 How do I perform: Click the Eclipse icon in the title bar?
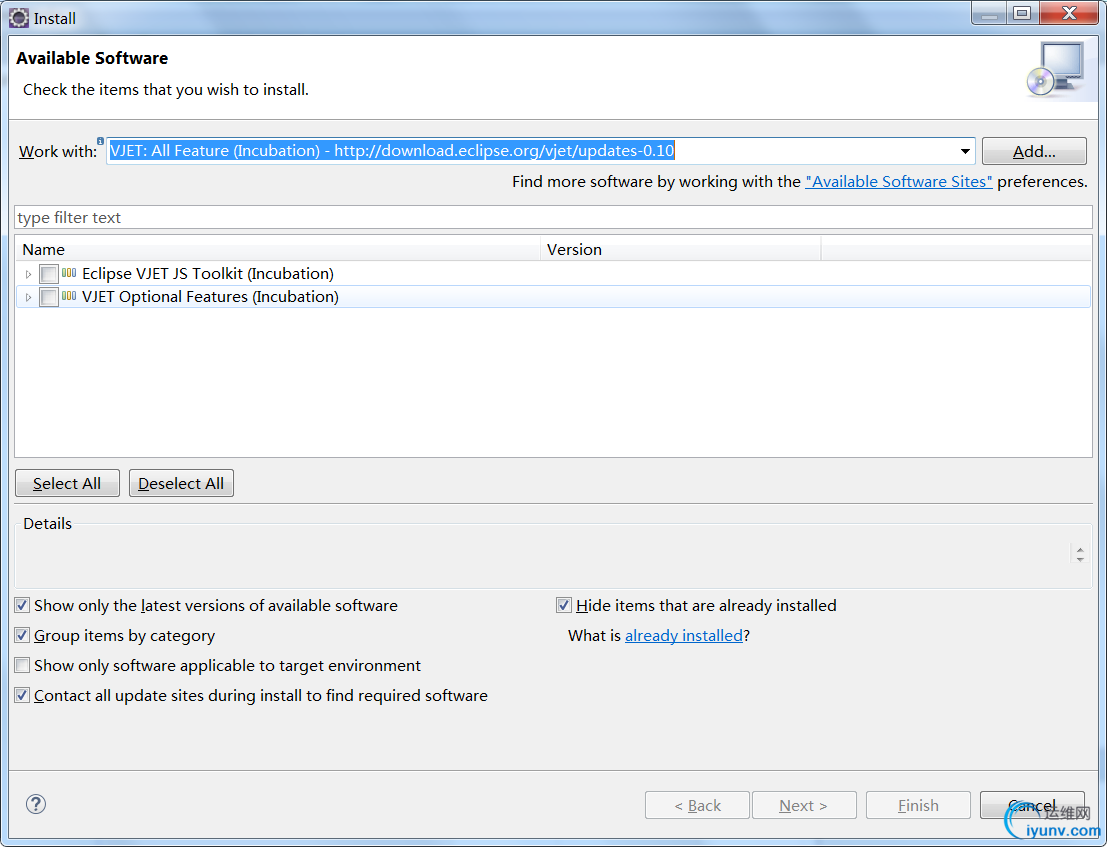click(19, 18)
